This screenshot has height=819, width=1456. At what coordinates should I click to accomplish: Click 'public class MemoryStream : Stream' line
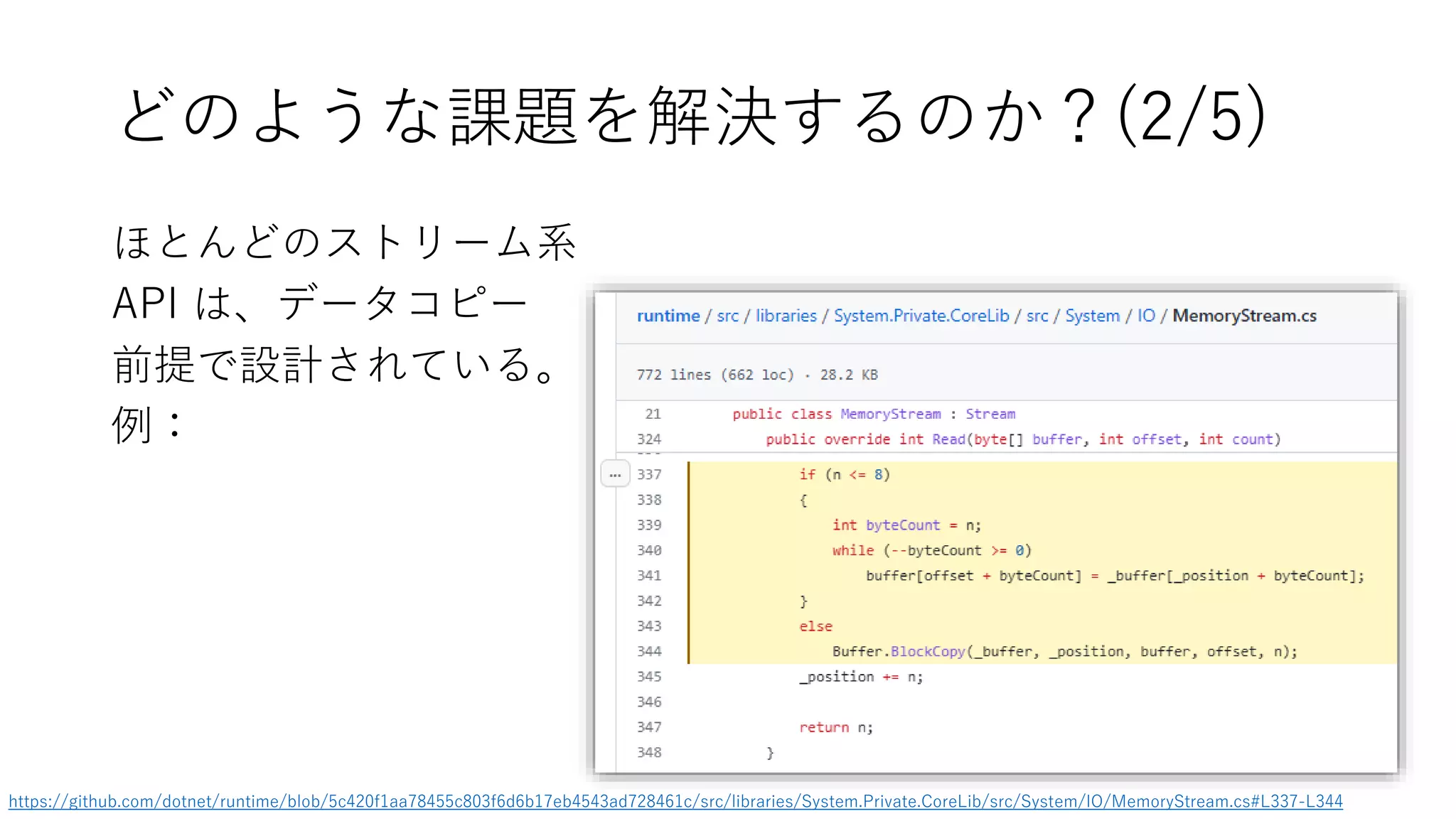[874, 414]
